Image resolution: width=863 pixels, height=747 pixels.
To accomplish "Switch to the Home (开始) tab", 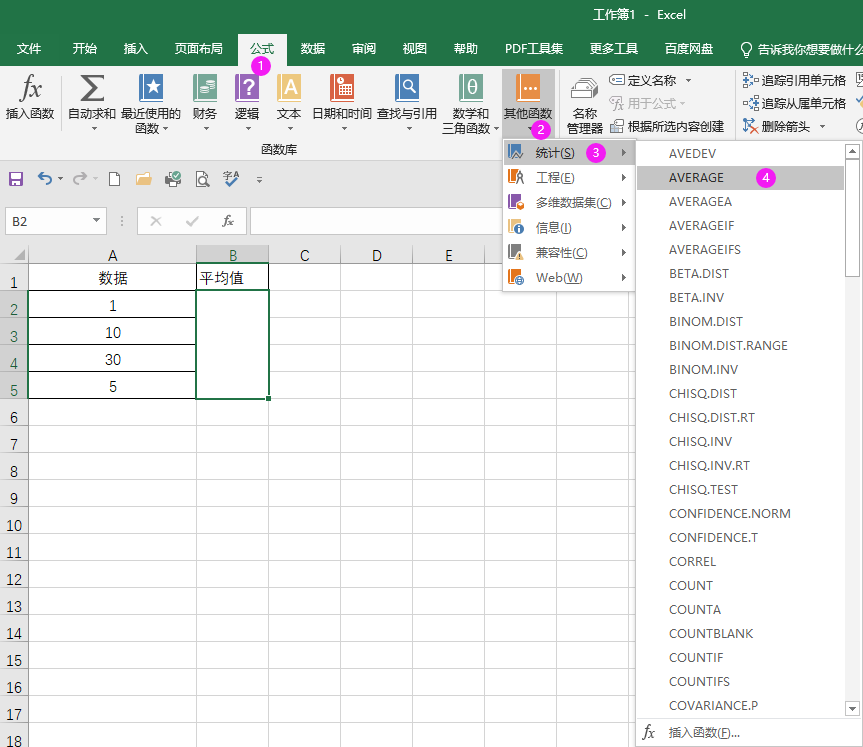I will [x=85, y=49].
